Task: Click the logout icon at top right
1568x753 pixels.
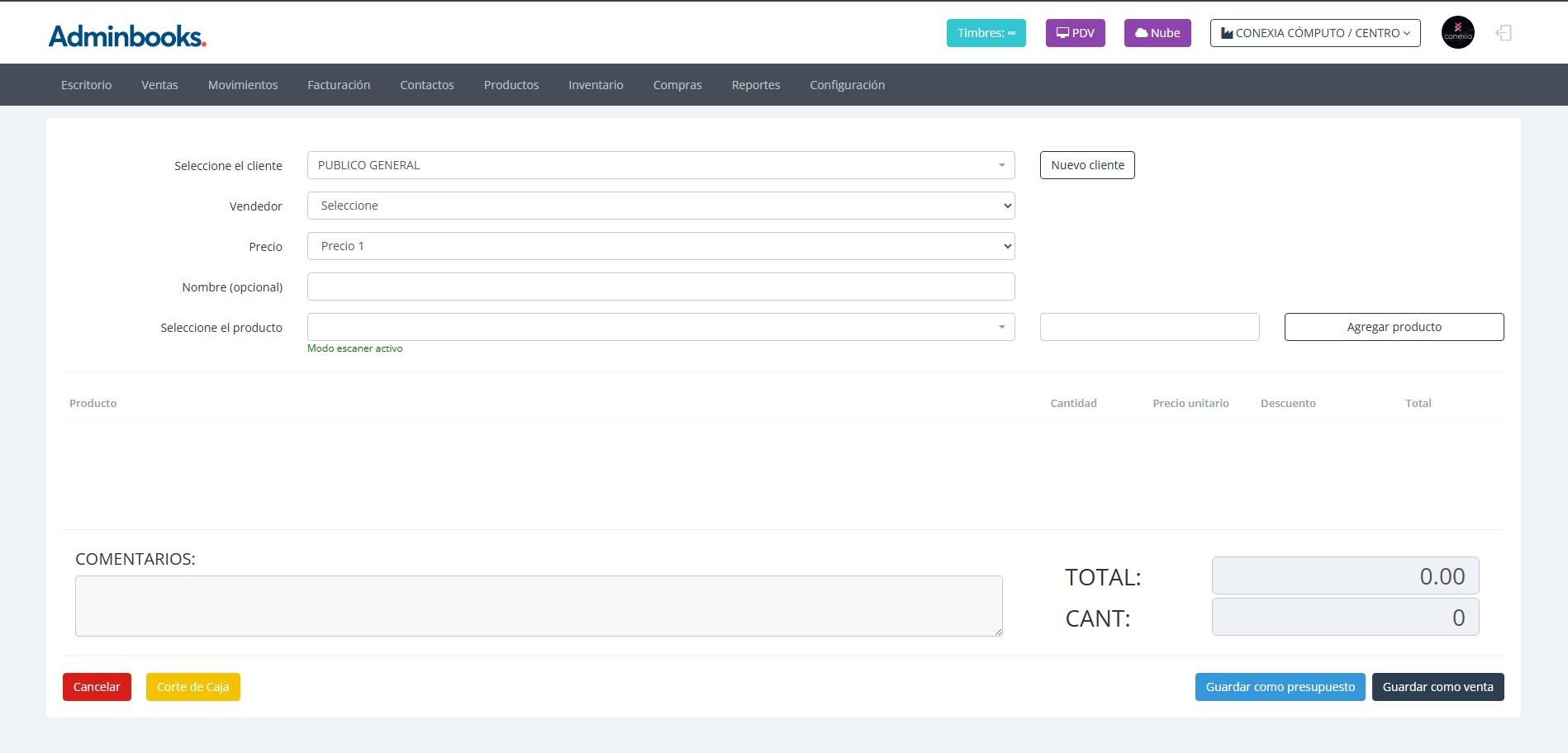Action: (x=1504, y=33)
